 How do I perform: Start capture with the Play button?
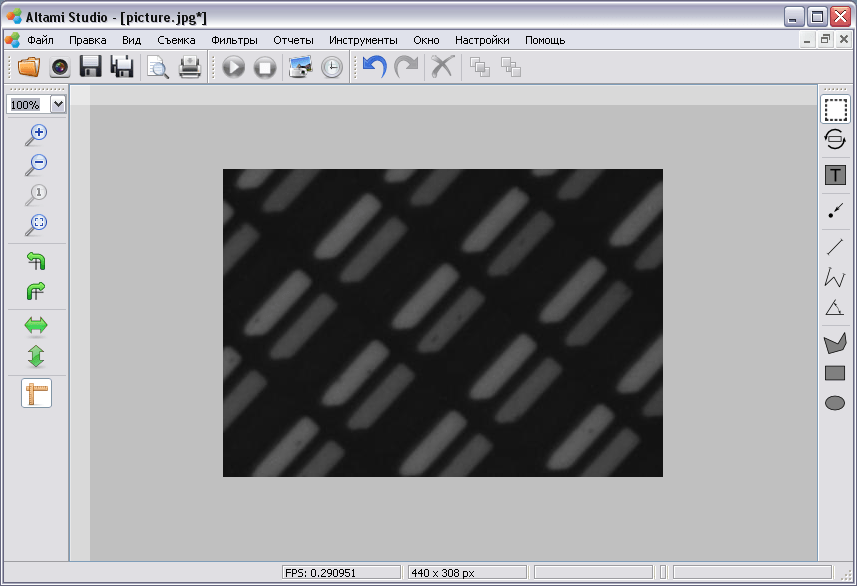pyautogui.click(x=233, y=67)
